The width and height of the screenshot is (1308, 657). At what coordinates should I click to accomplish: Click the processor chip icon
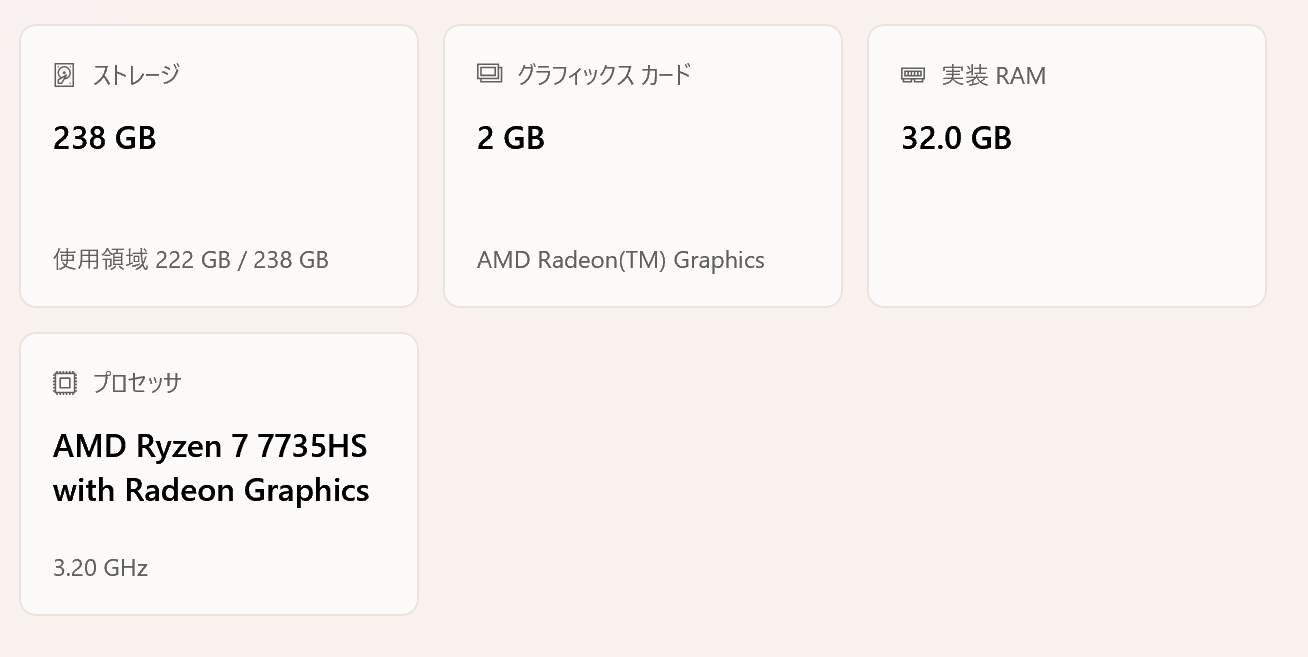(64, 383)
